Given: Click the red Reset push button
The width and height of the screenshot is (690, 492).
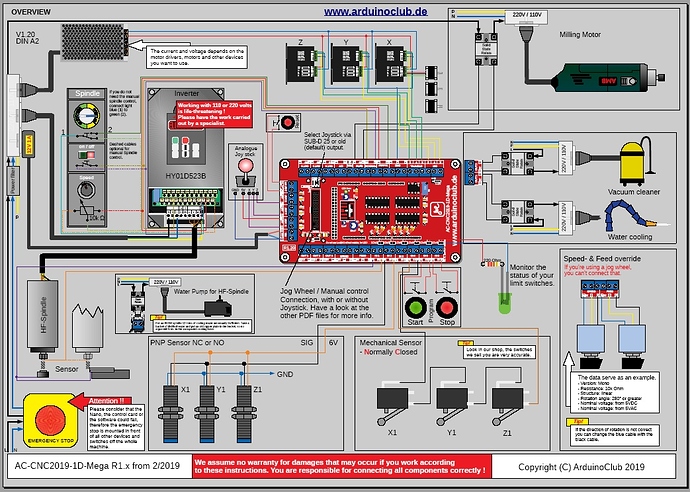Looking at the screenshot, I should [x=287, y=122].
